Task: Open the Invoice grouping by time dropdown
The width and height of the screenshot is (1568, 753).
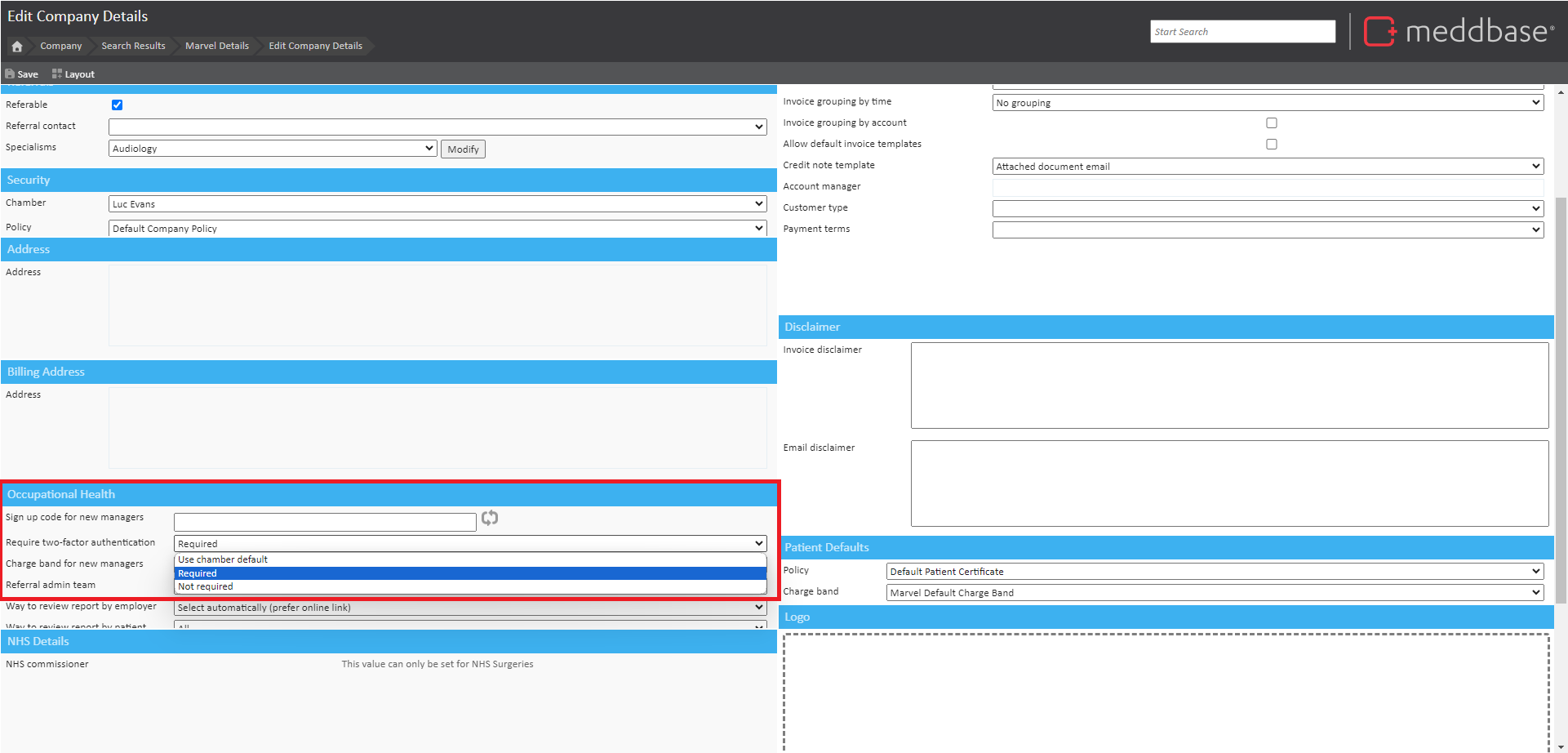Action: (1267, 103)
